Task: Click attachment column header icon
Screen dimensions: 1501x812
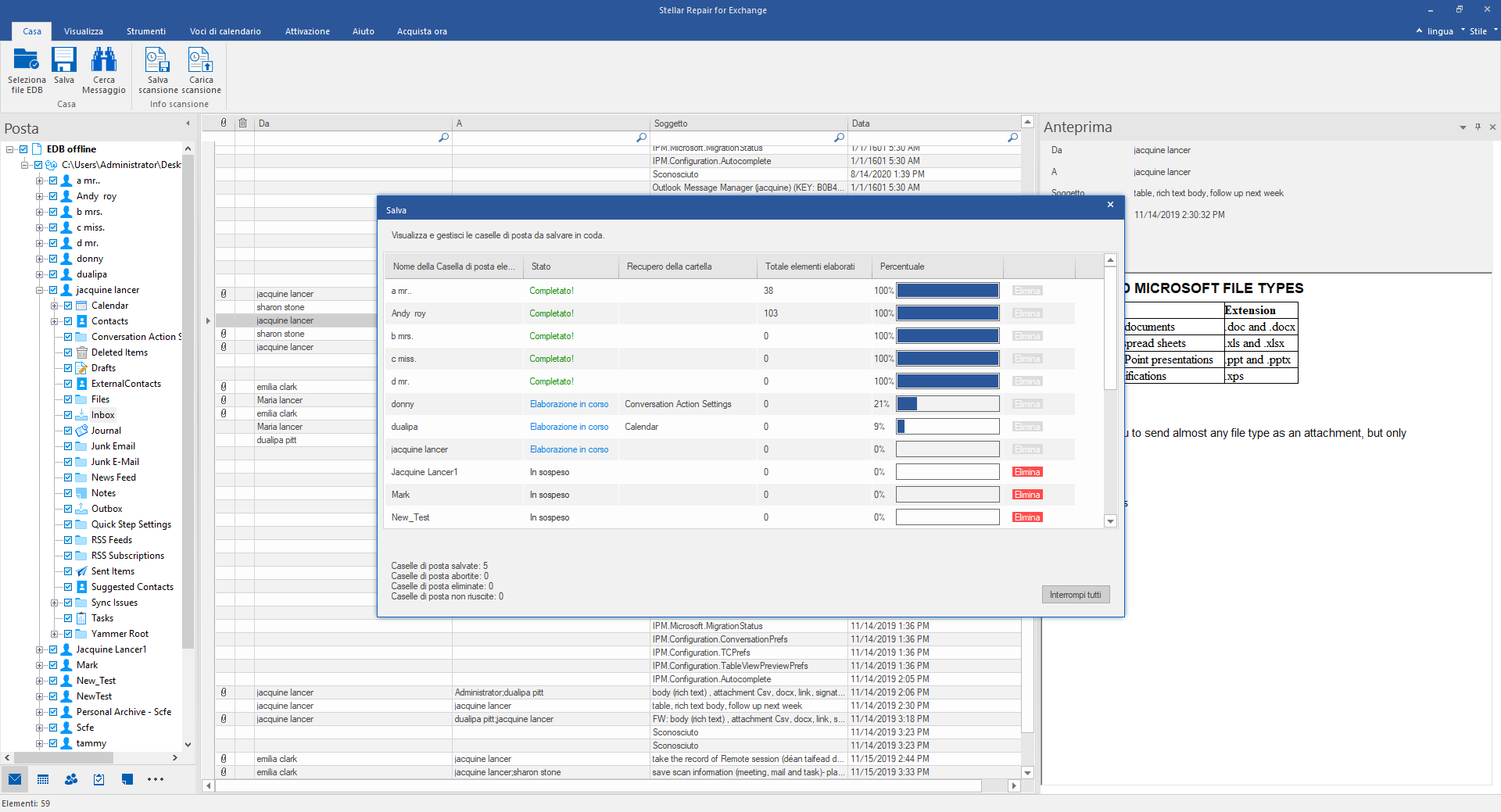Action: tap(224, 123)
